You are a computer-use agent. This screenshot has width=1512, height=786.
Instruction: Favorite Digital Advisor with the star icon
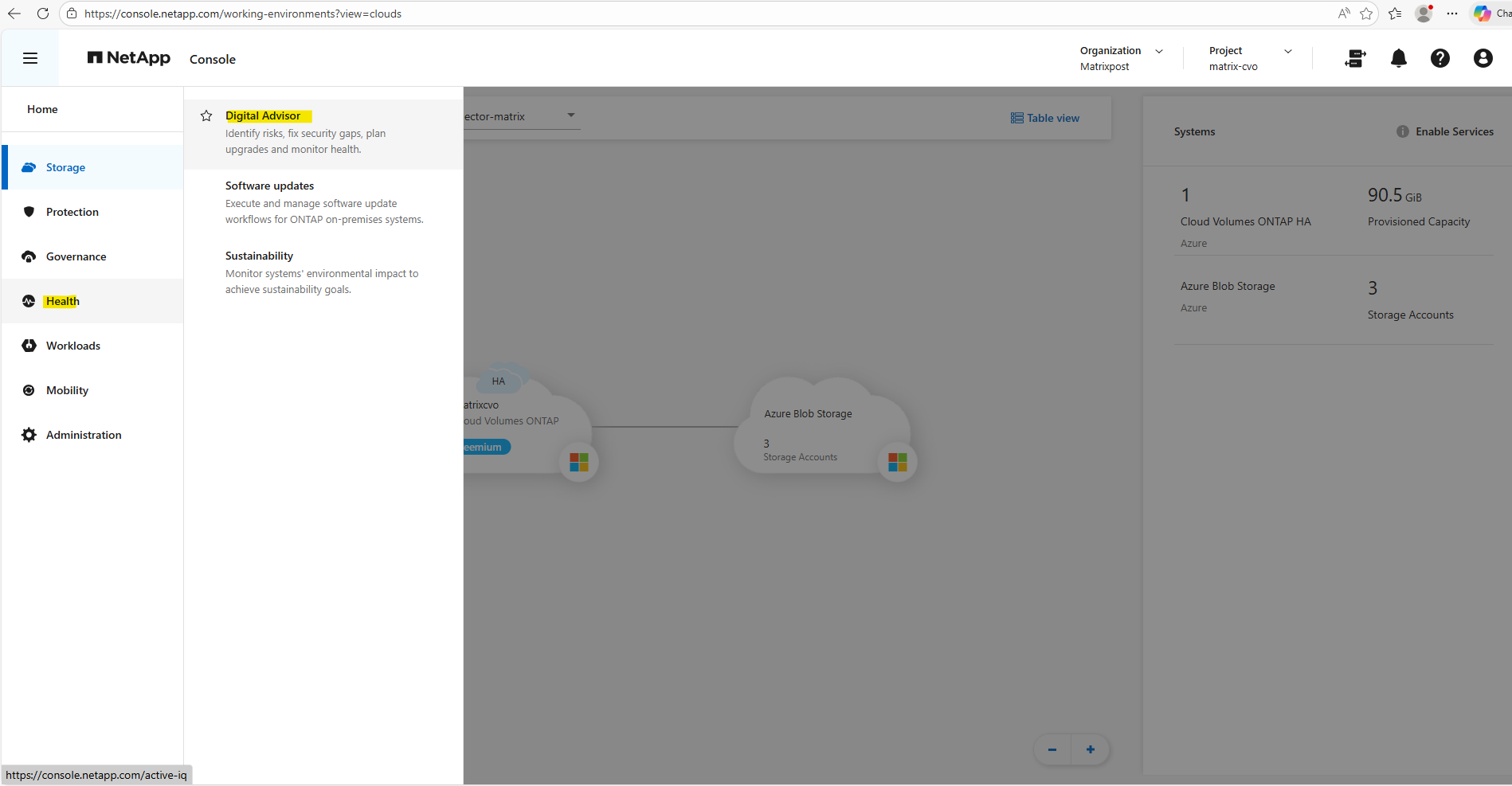pyautogui.click(x=206, y=116)
